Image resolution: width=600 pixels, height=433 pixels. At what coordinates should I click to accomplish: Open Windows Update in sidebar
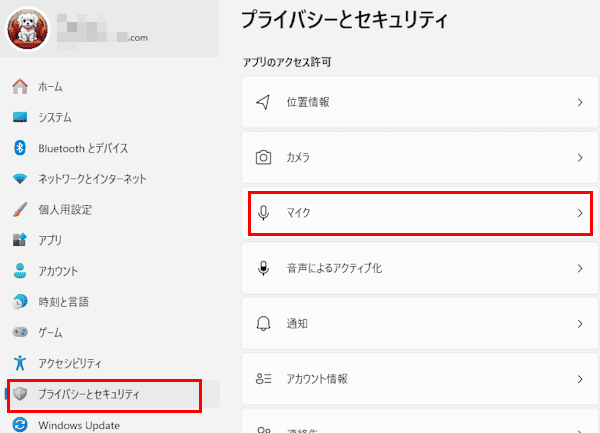(x=110, y=425)
